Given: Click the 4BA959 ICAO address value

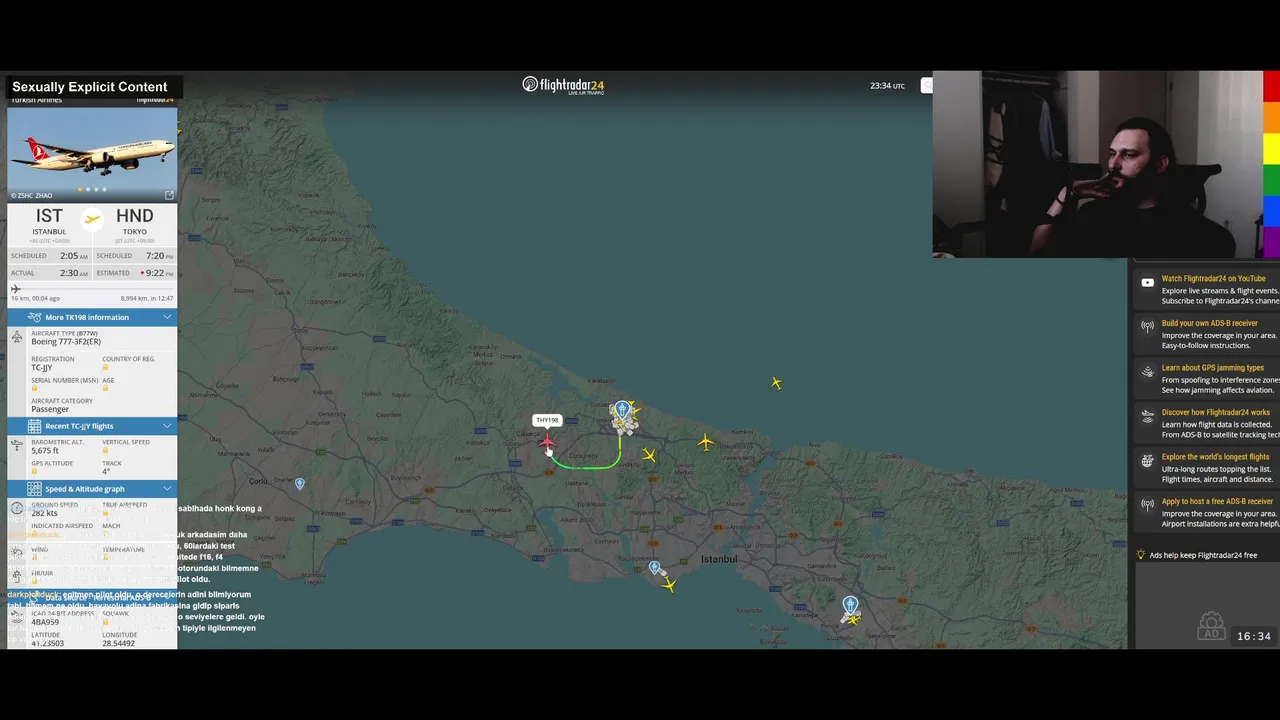Looking at the screenshot, I should coord(46,621).
